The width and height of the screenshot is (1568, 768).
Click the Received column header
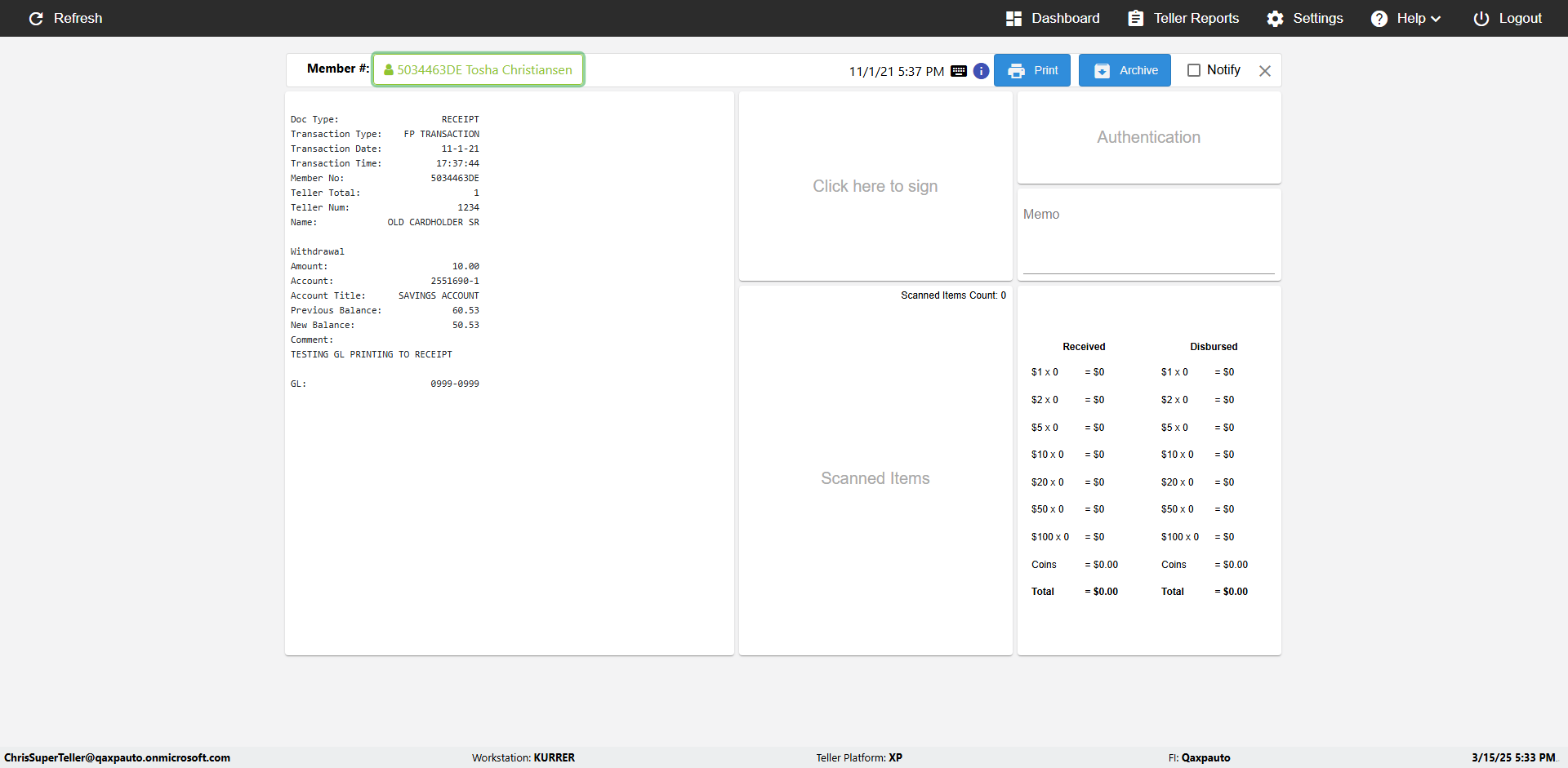[1084, 347]
